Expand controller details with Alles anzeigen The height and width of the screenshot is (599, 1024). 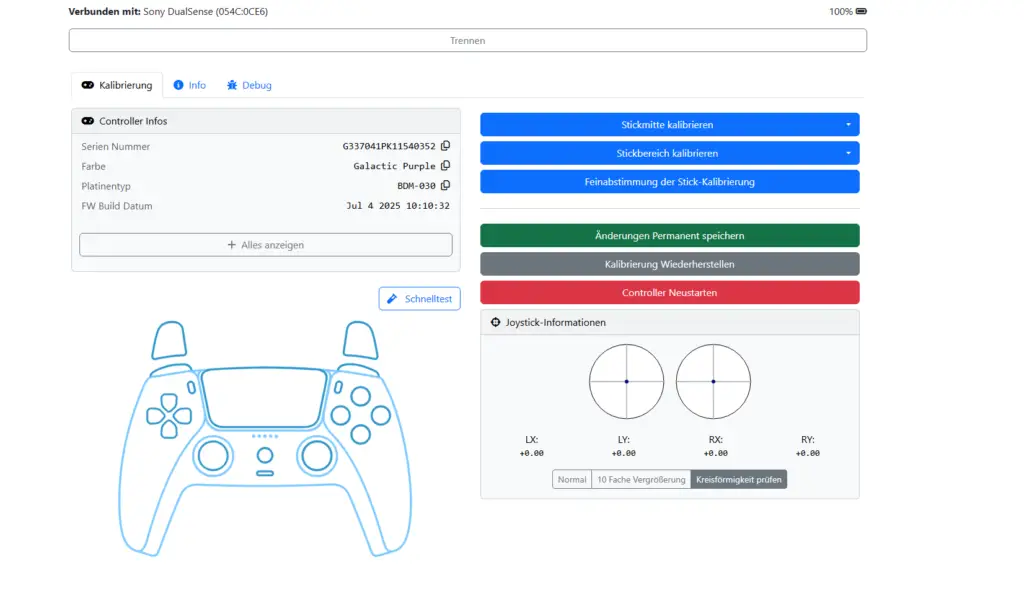pos(266,245)
